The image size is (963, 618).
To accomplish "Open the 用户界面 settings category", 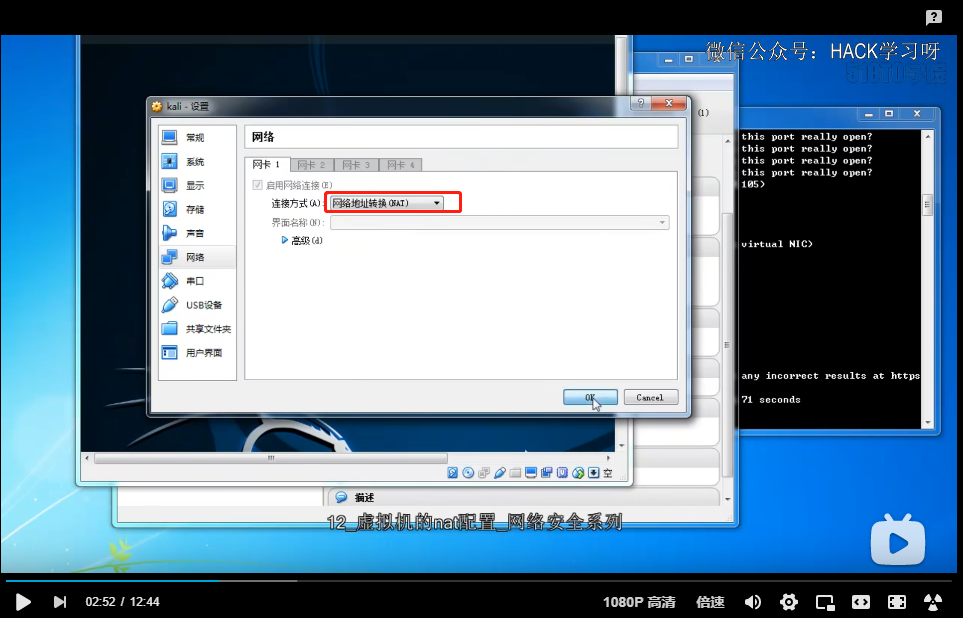I will (197, 353).
